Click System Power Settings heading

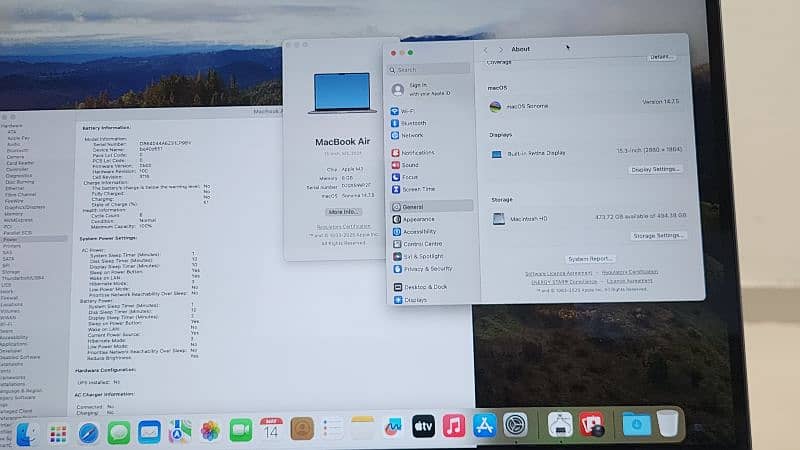pos(108,238)
